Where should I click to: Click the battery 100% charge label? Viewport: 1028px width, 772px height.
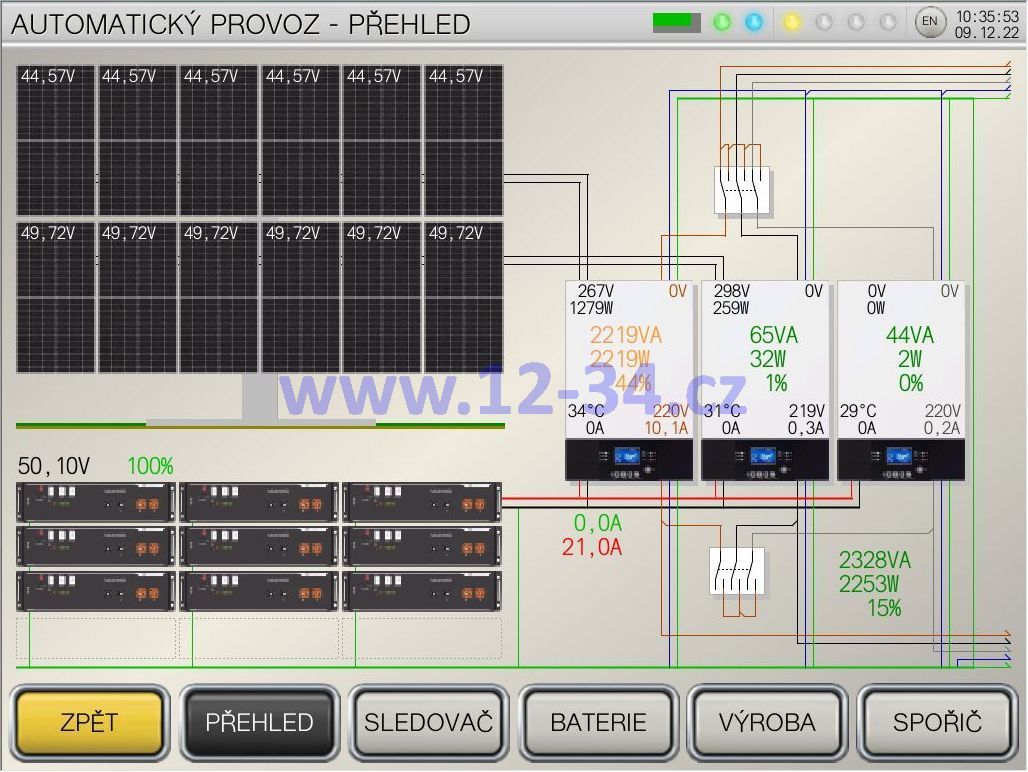tap(150, 466)
